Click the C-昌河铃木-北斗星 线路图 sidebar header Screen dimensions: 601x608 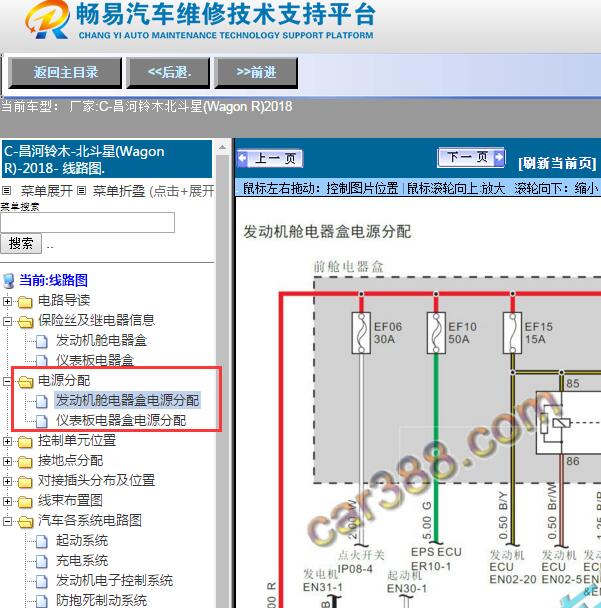[107, 159]
